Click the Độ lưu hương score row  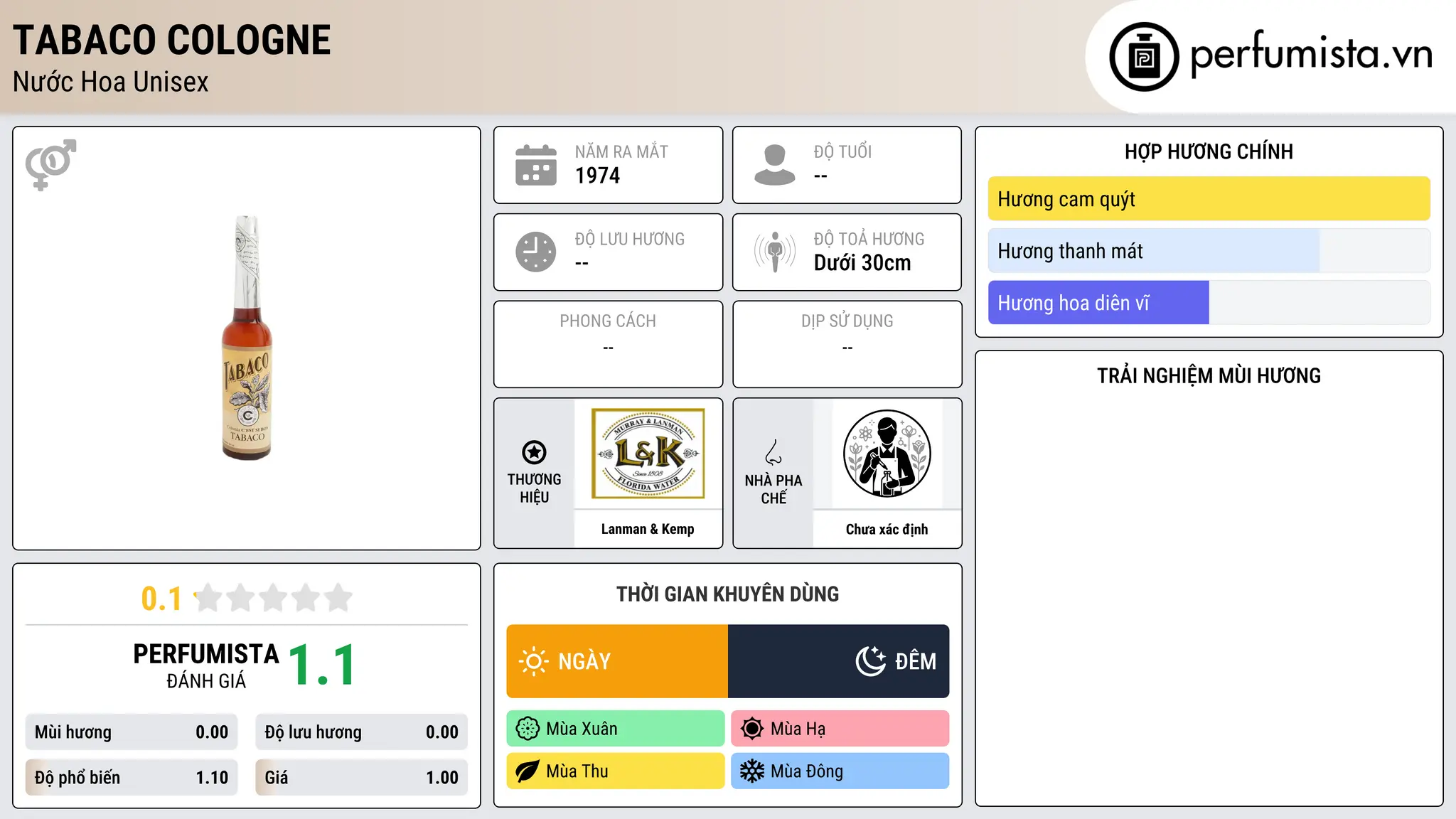[362, 732]
